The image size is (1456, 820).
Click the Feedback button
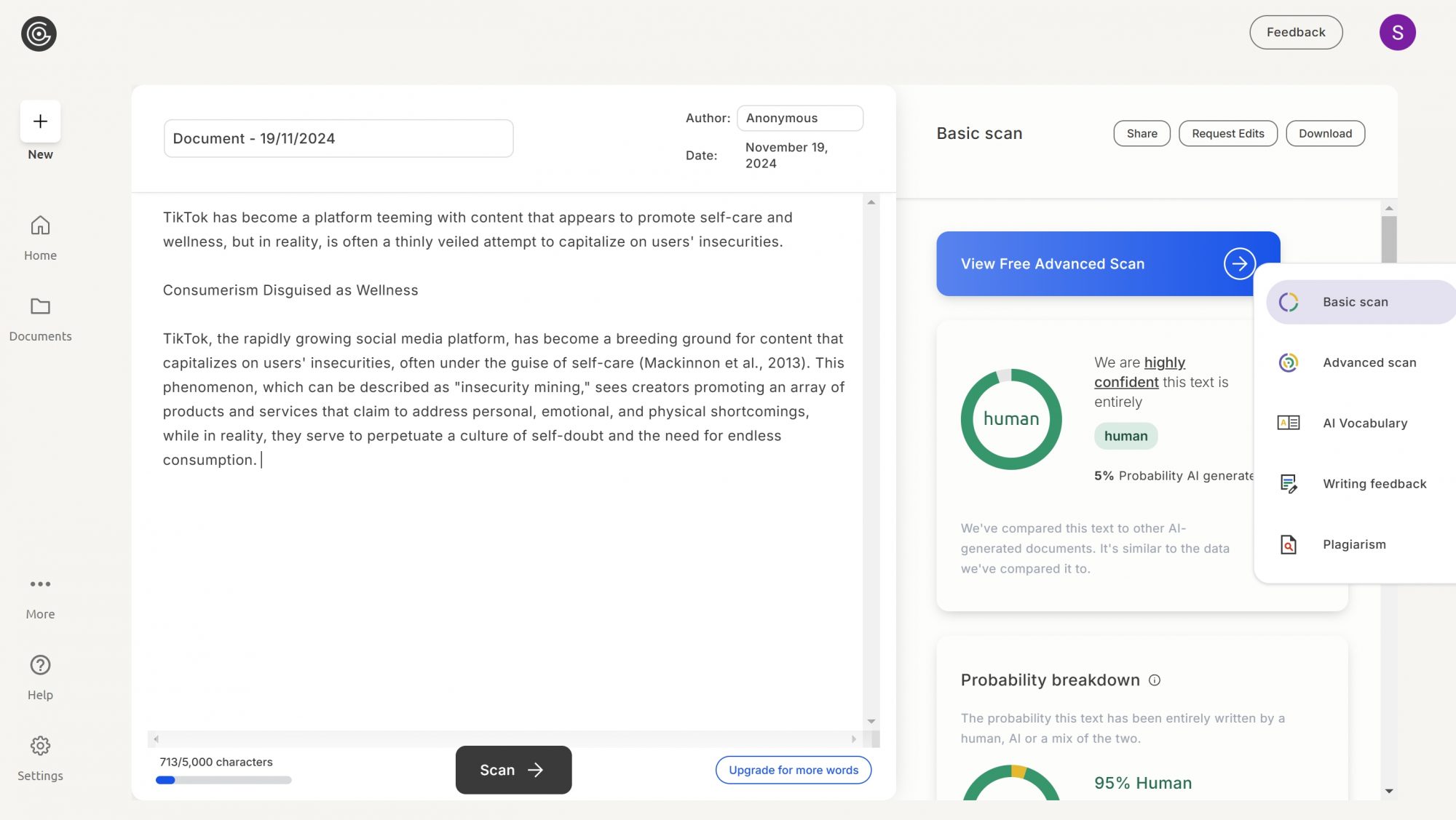pyautogui.click(x=1296, y=32)
